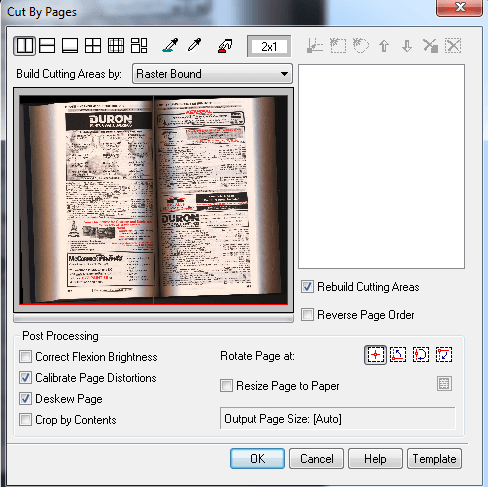Select the custom mixed layout icon
Image resolution: width=488 pixels, height=487 pixels.
pyautogui.click(x=139, y=46)
